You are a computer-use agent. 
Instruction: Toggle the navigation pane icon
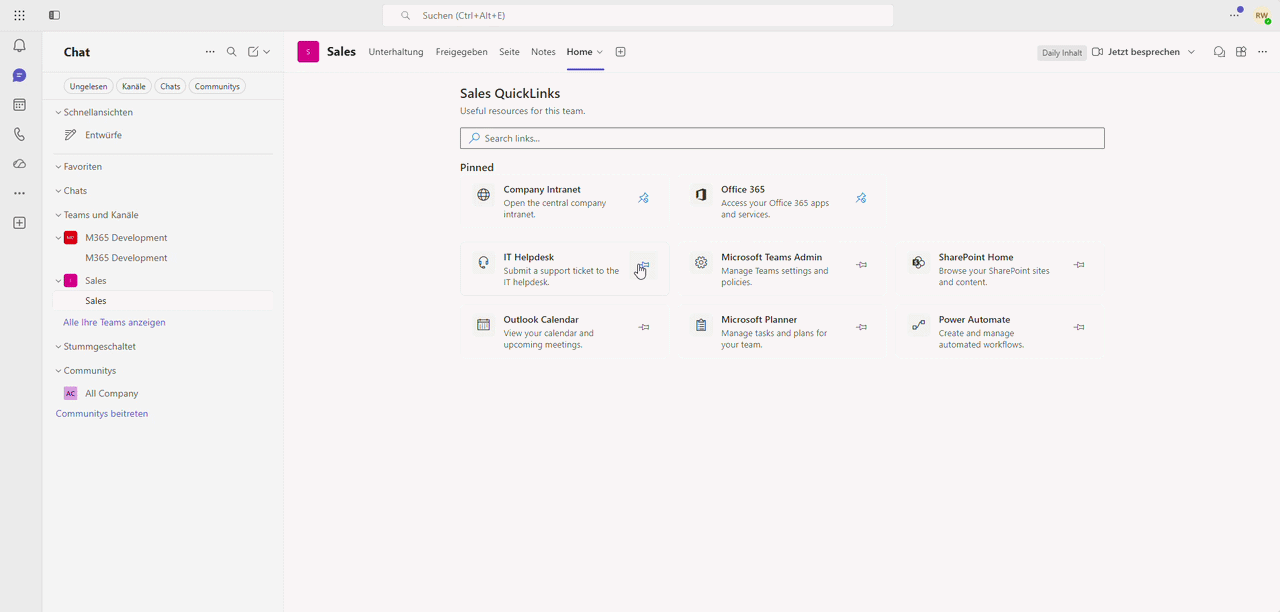pos(54,15)
